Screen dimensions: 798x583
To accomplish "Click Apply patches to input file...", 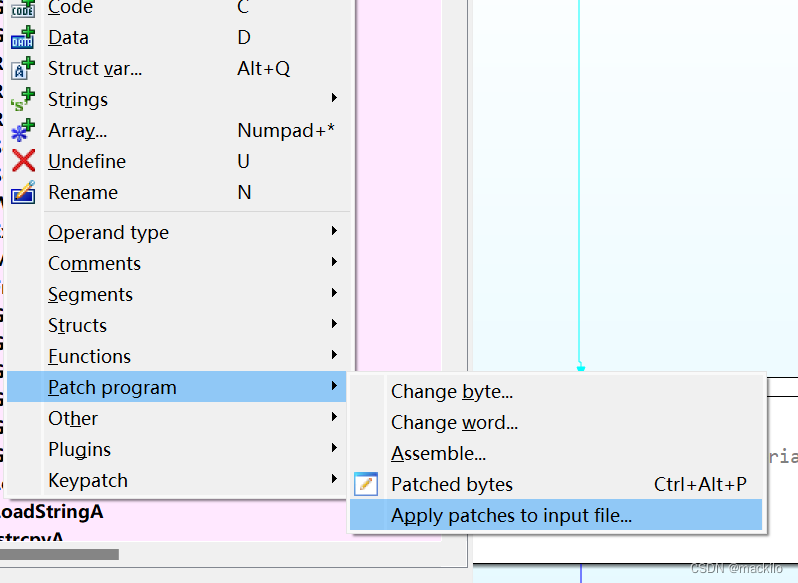I will [x=556, y=515].
